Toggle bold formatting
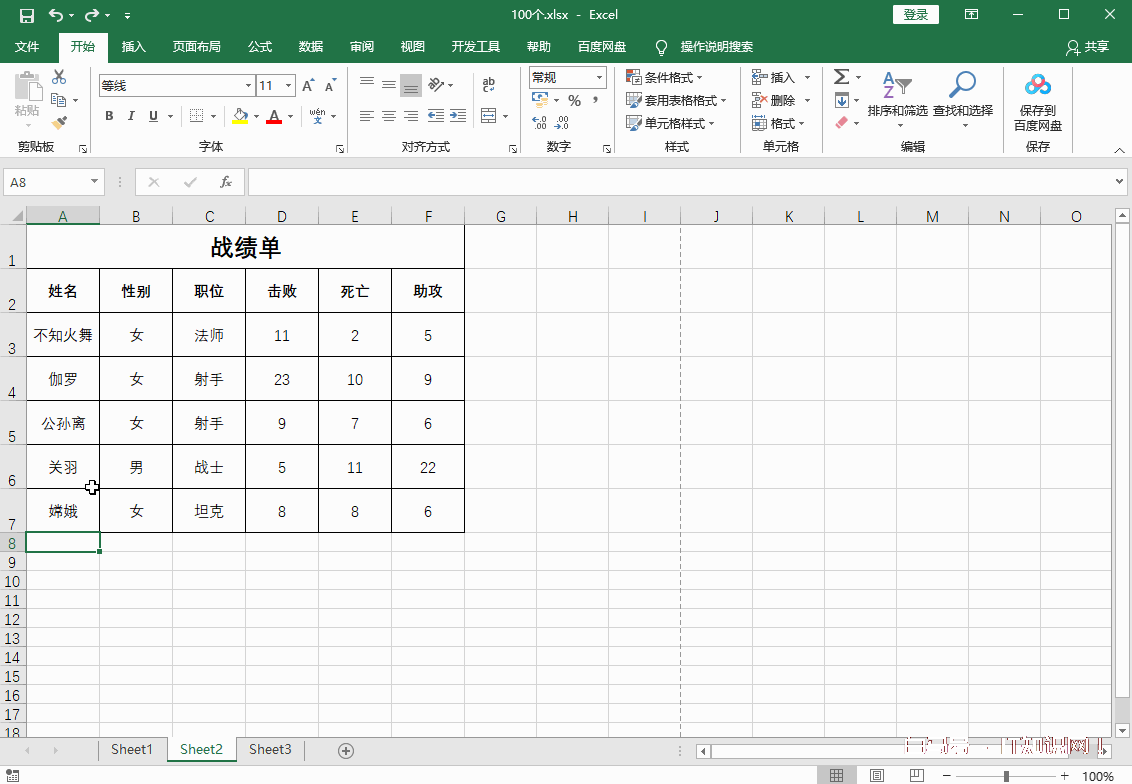 109,116
